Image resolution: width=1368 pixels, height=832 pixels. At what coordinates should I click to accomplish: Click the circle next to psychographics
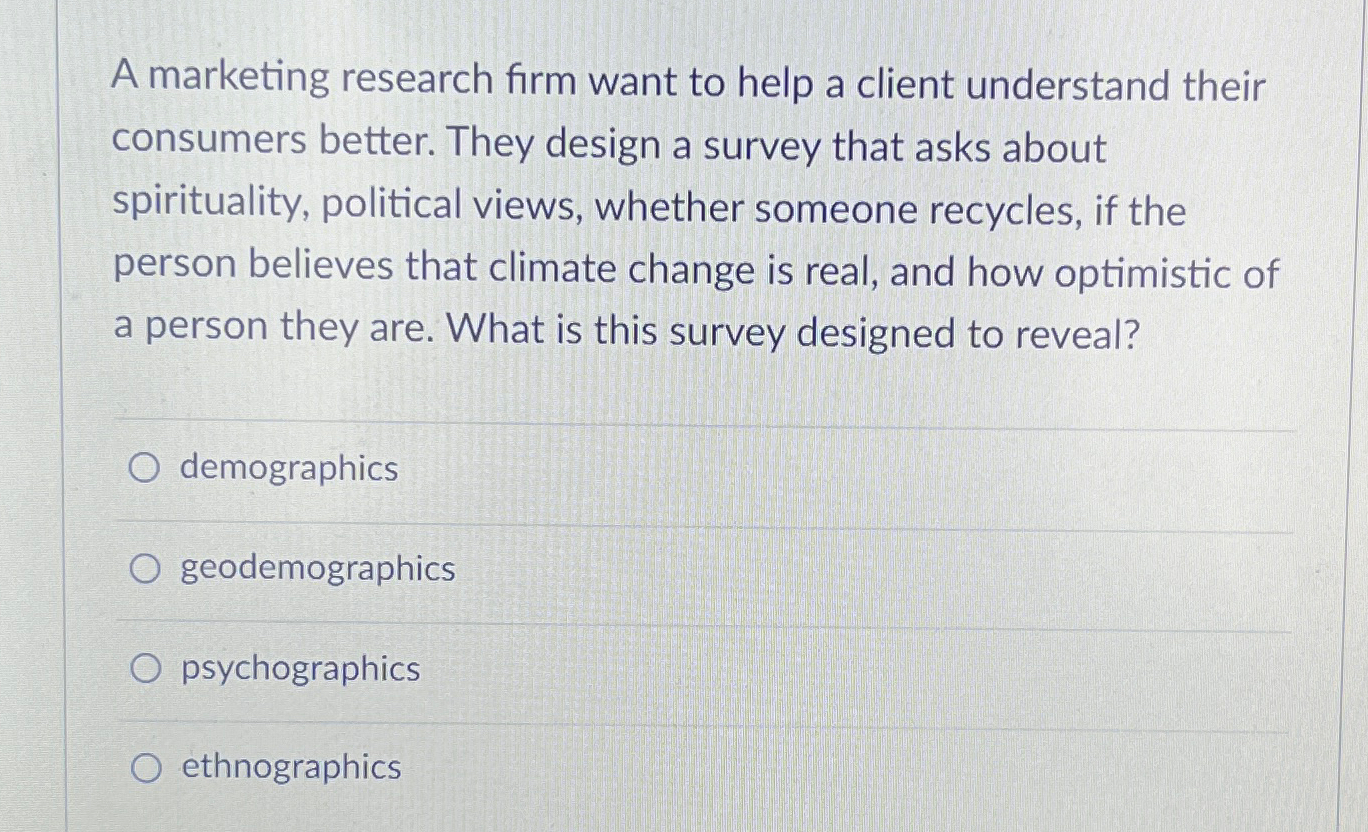click(146, 667)
